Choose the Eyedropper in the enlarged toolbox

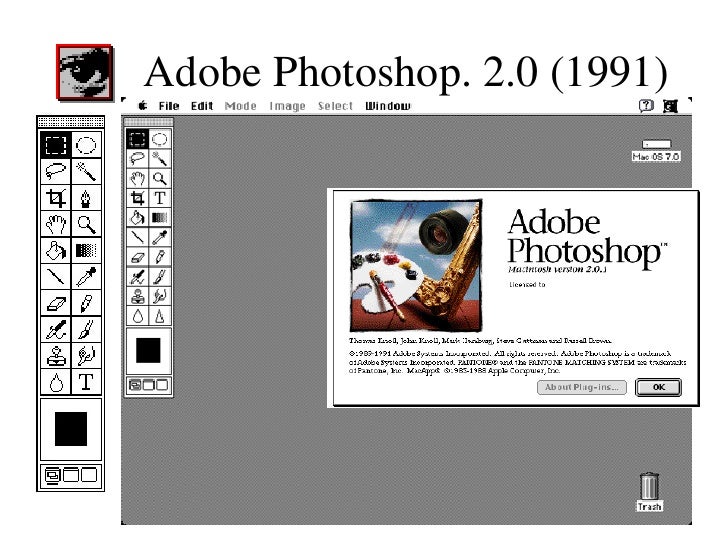[x=86, y=277]
